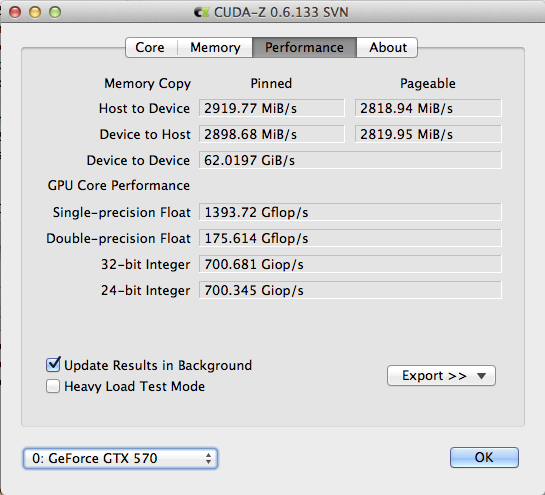Disable Update Results in Background checkbox
The image size is (545, 495).
pyautogui.click(x=53, y=364)
